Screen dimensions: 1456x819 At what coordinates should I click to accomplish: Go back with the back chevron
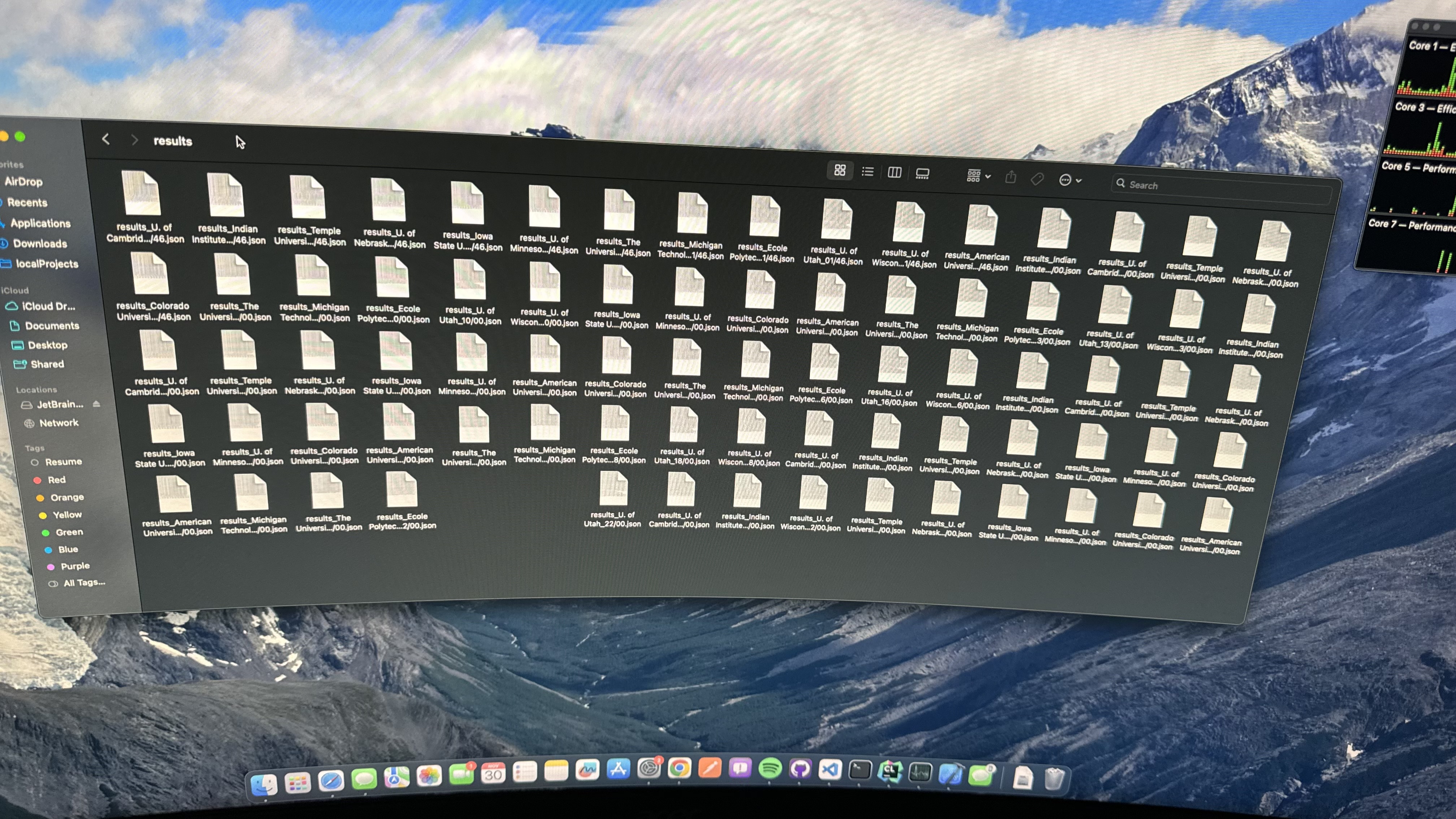(106, 139)
